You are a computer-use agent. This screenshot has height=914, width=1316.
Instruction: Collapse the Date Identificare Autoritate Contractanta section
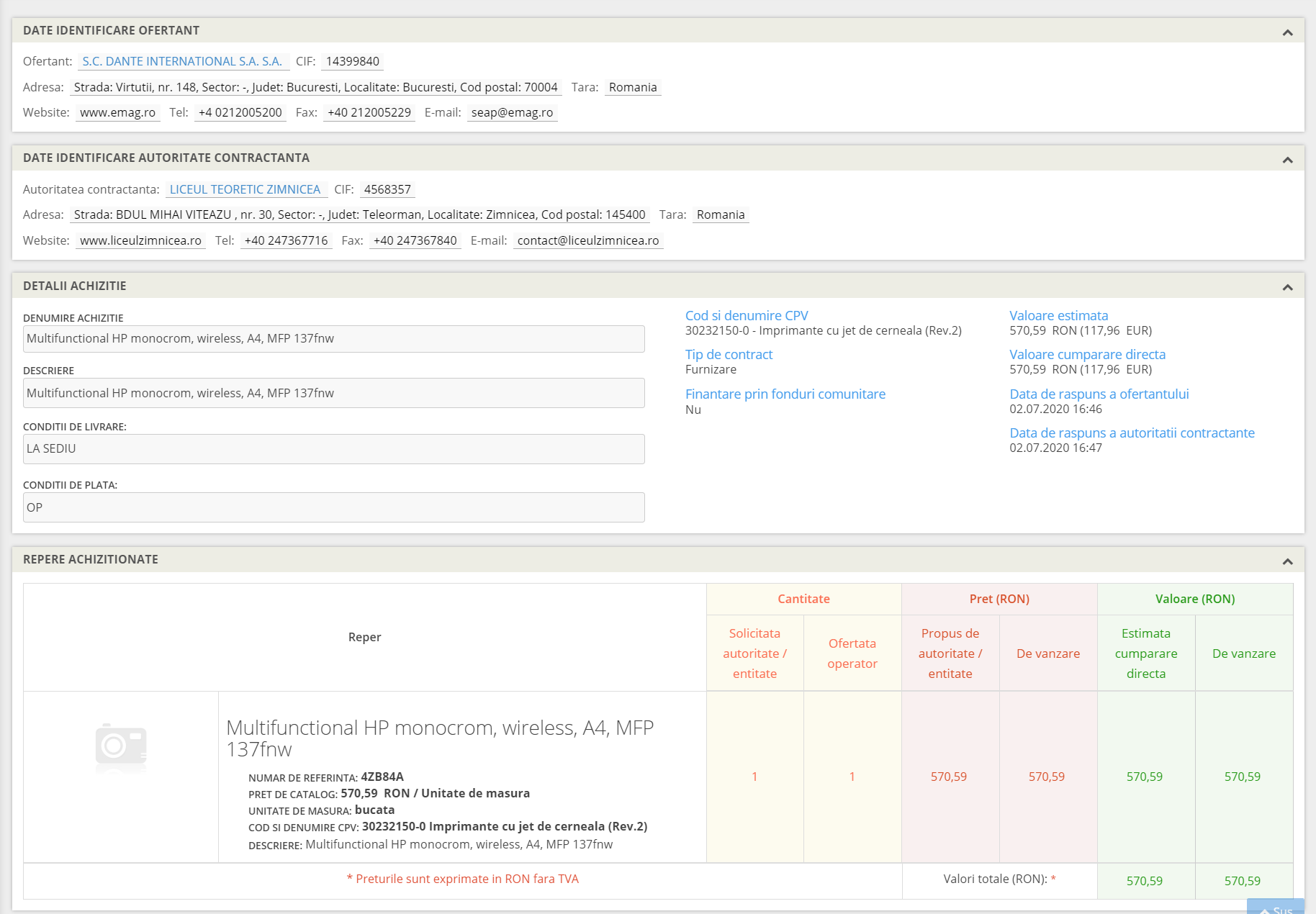[x=1288, y=160]
